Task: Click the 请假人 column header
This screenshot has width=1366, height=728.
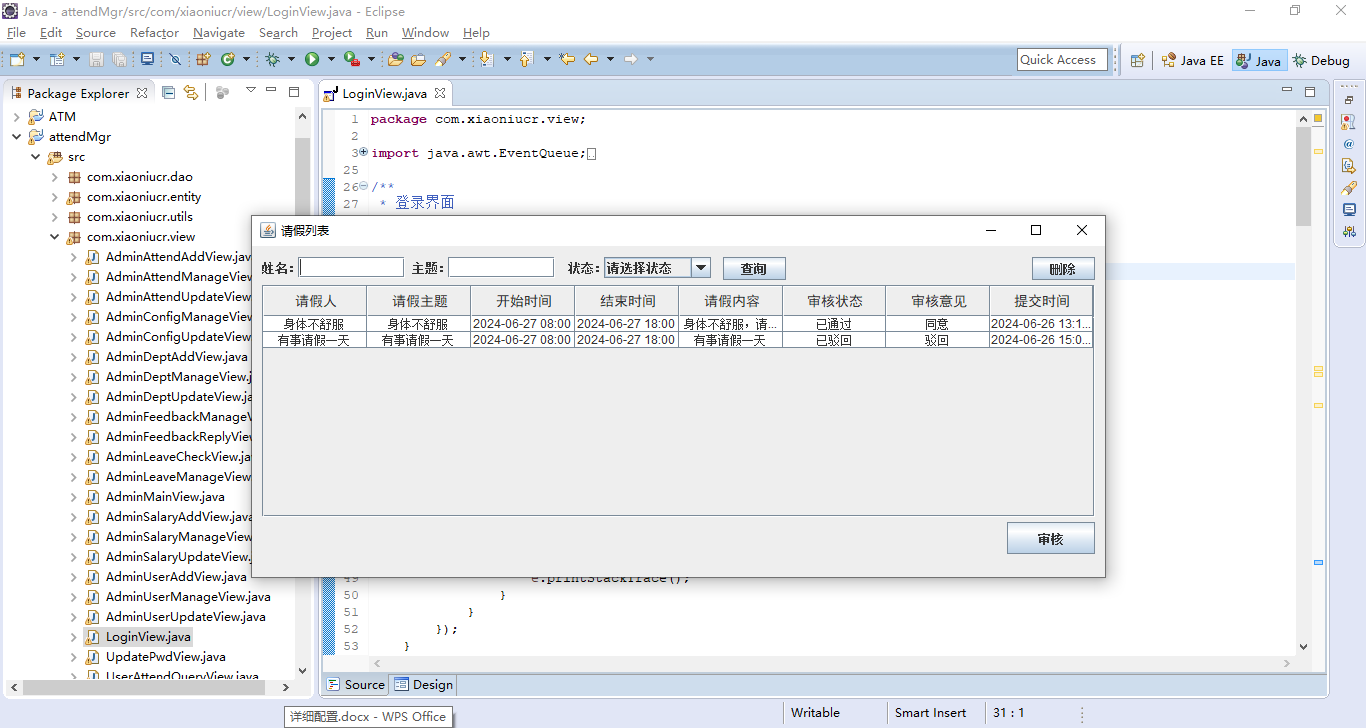Action: (x=315, y=301)
